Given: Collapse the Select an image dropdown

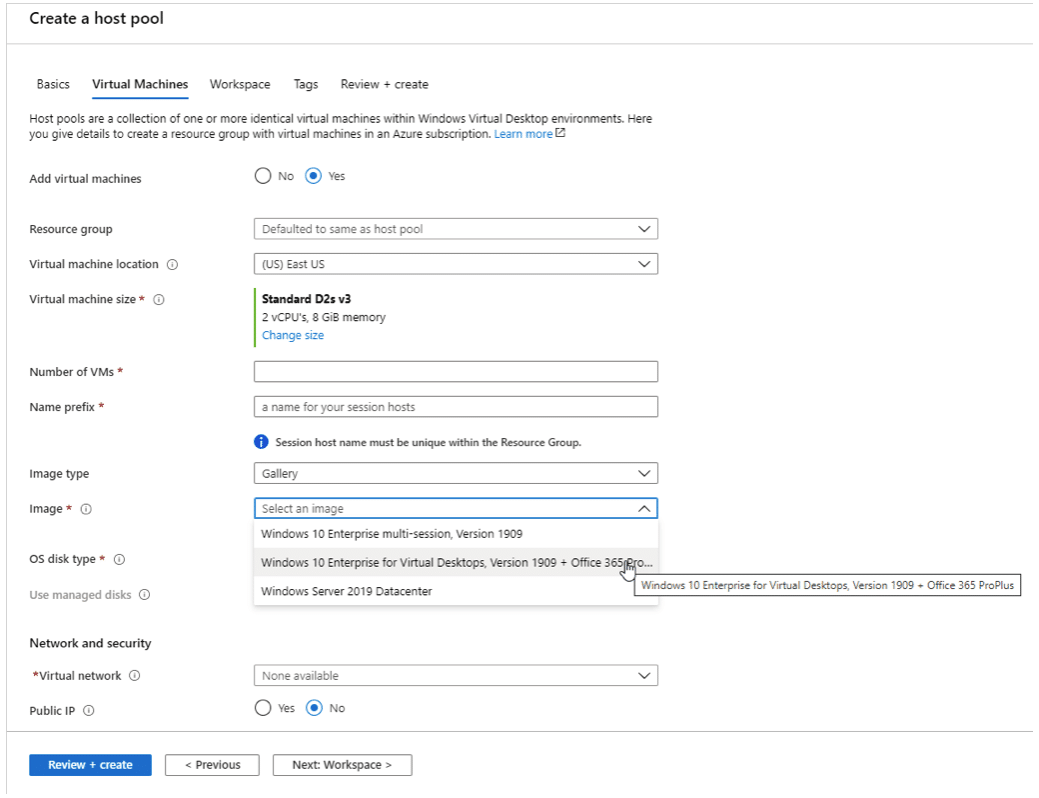Looking at the screenshot, I should 456,509.
